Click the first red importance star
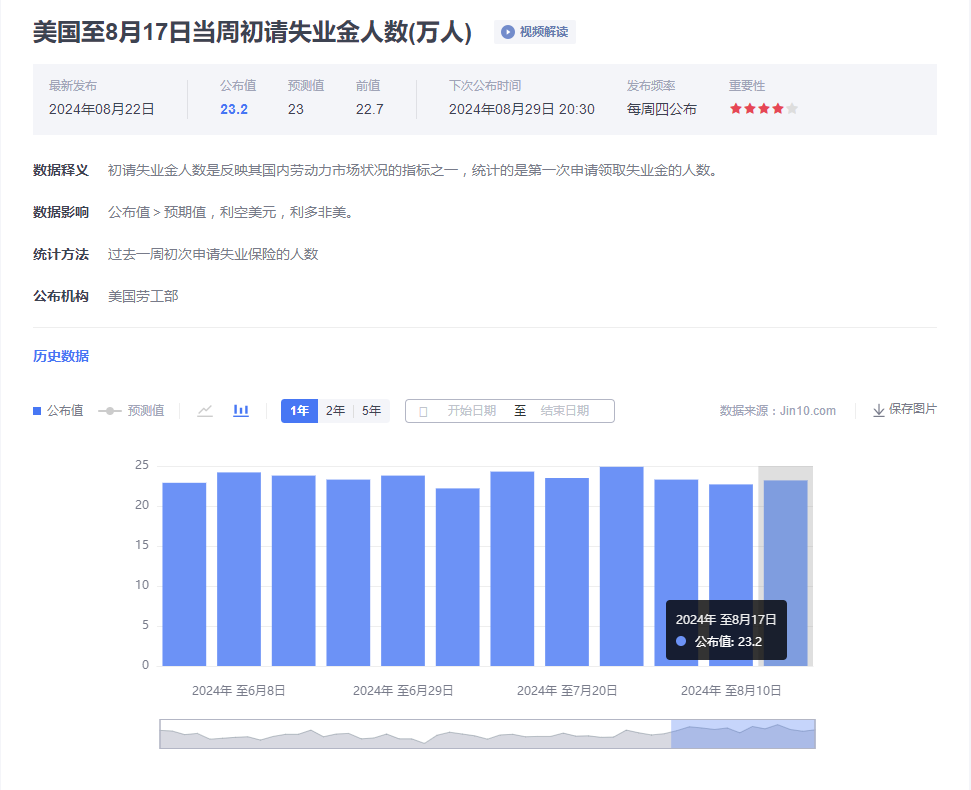This screenshot has height=790, width=971. click(x=736, y=109)
